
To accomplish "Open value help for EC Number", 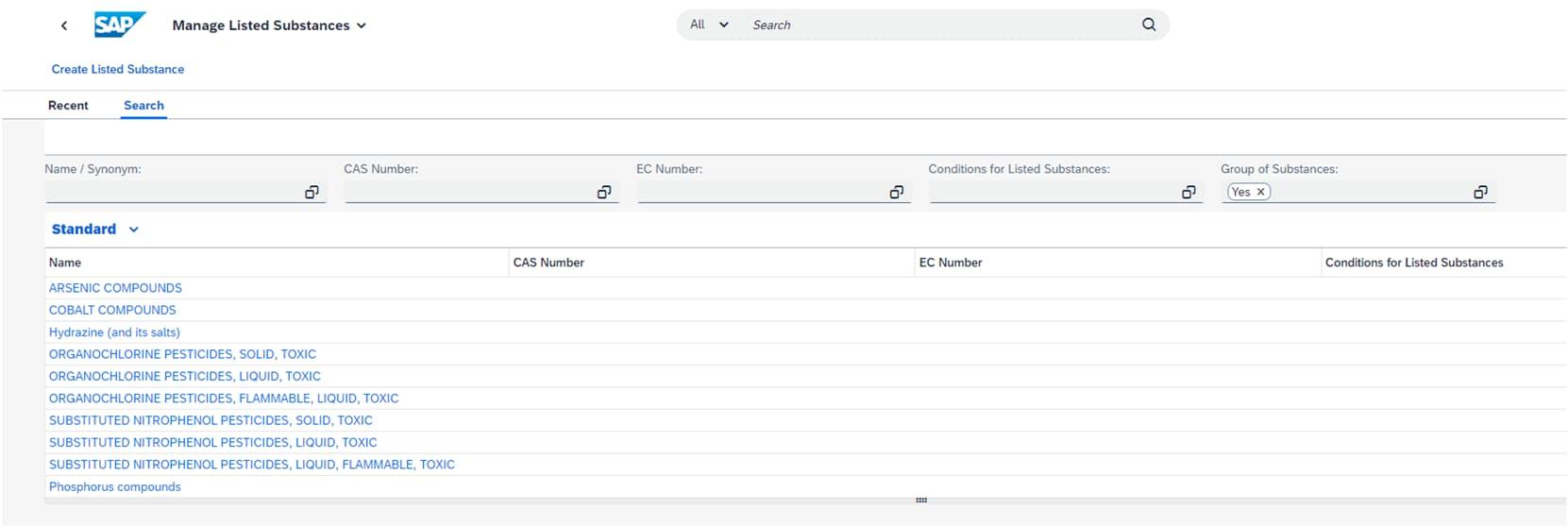I will click(x=897, y=192).
